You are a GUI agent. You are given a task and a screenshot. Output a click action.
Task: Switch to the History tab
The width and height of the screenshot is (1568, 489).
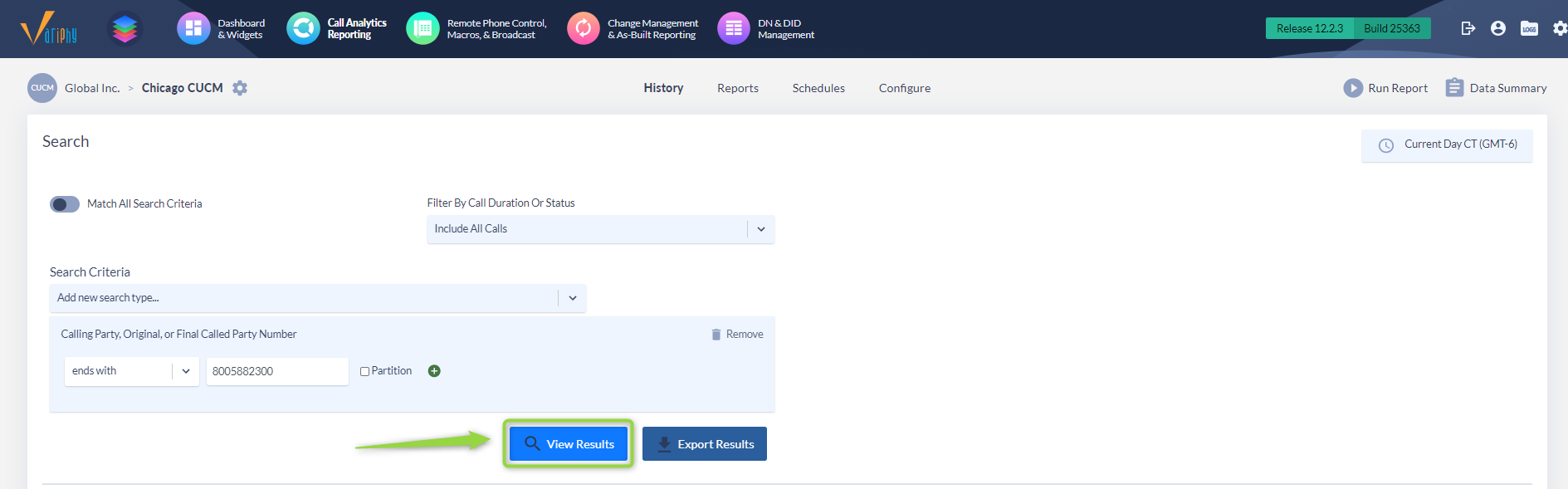coord(663,88)
